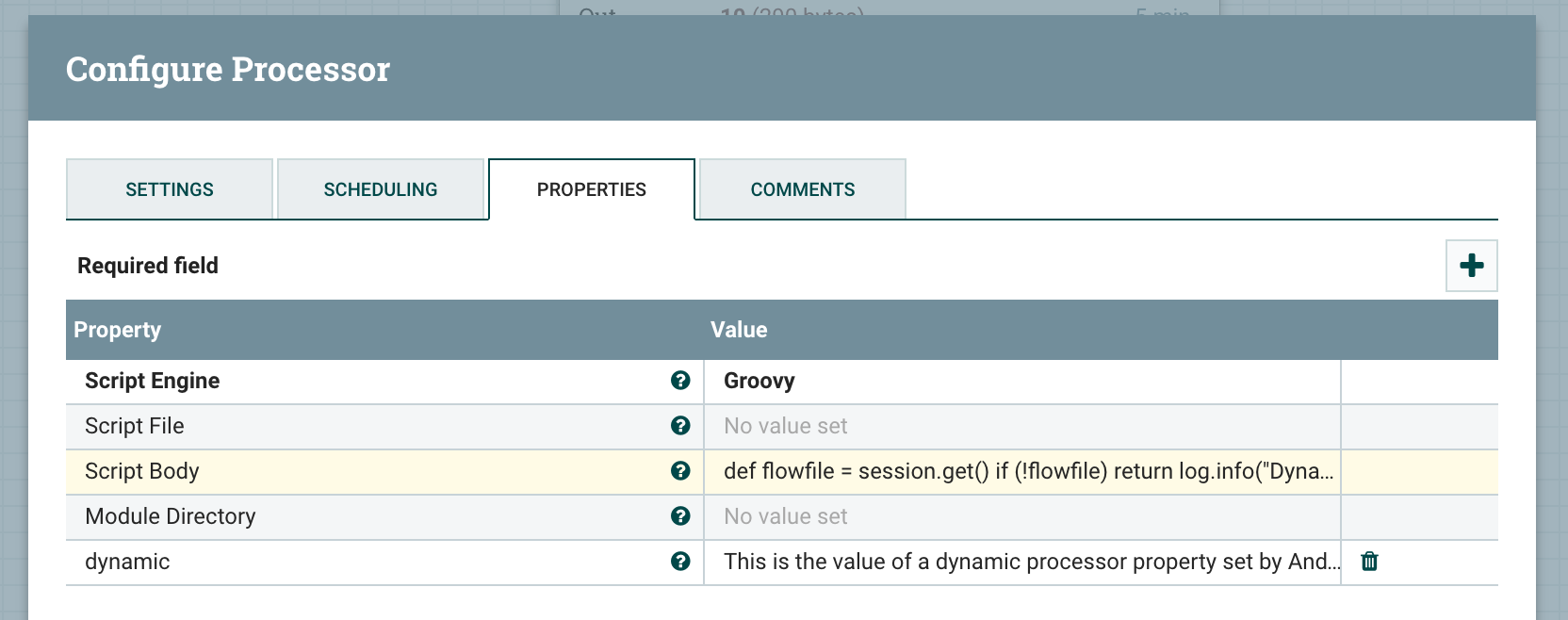Click the add new property plus icon
This screenshot has width=1568, height=620.
[x=1471, y=266]
